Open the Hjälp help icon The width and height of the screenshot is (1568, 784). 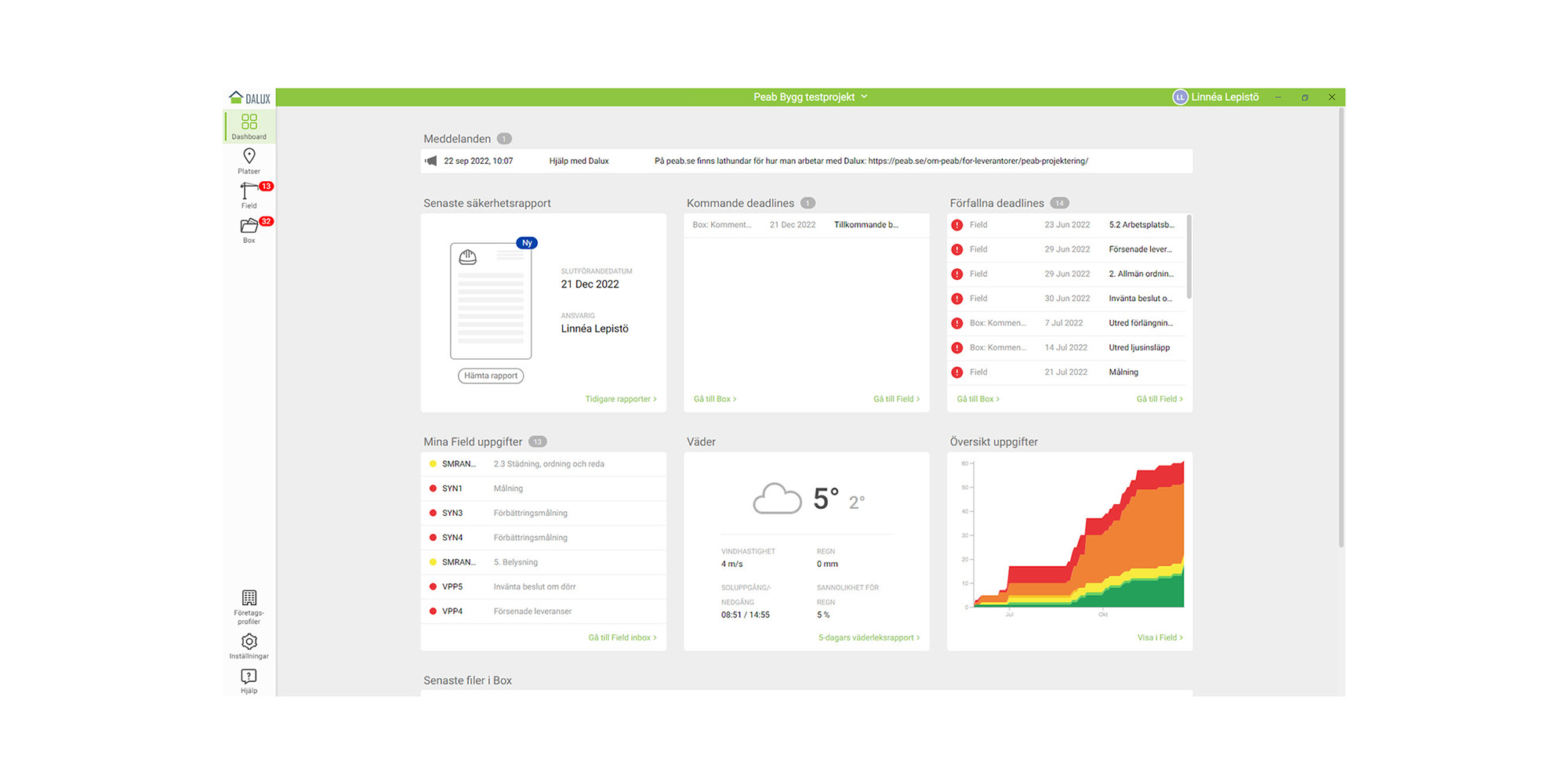[x=249, y=680]
